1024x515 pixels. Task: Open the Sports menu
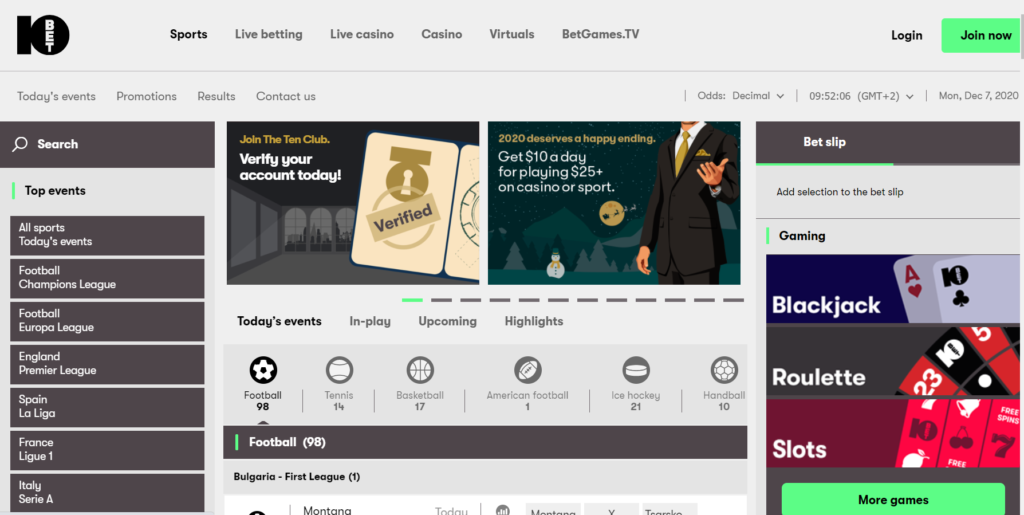pyautogui.click(x=189, y=35)
